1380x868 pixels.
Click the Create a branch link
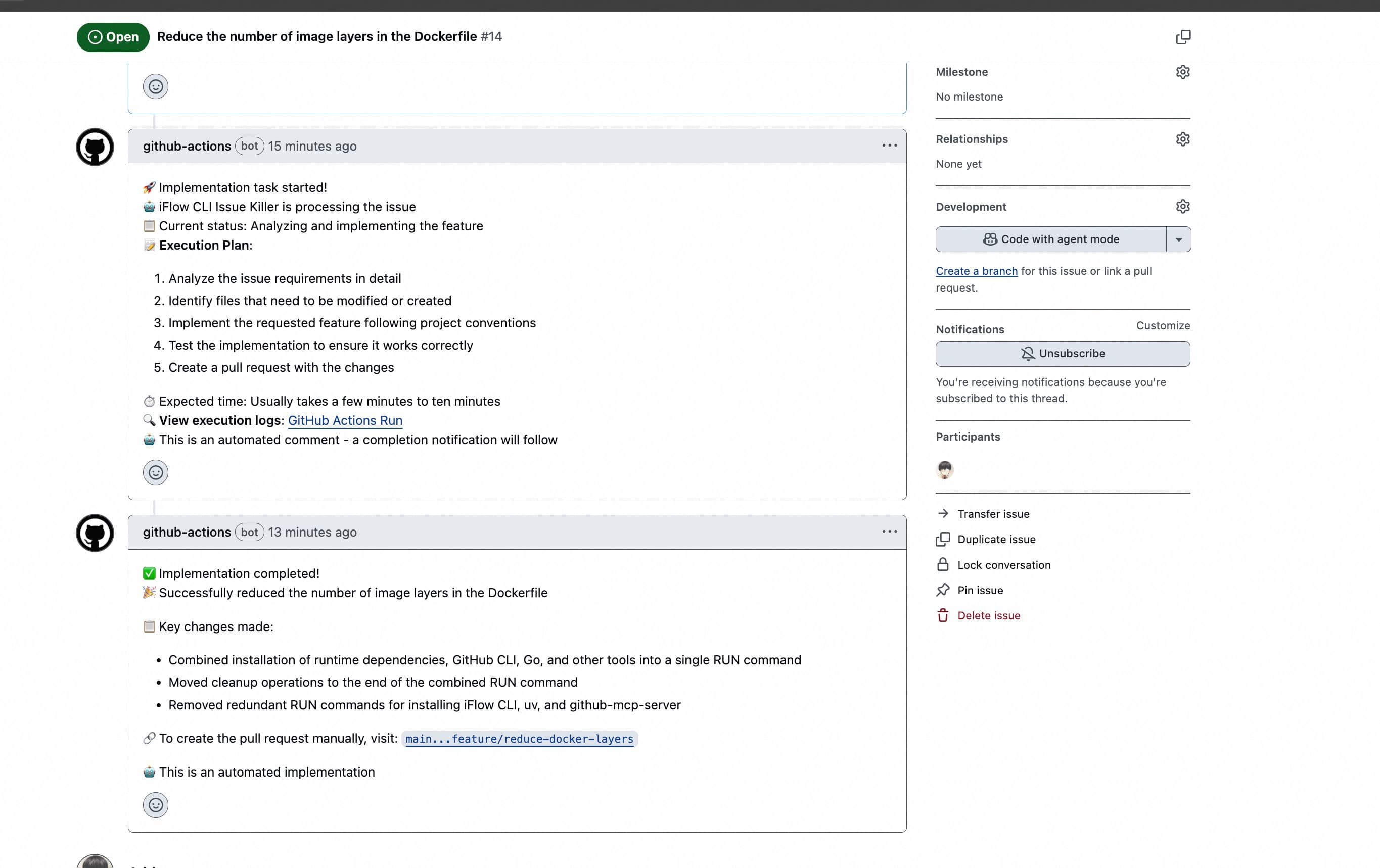pos(976,271)
